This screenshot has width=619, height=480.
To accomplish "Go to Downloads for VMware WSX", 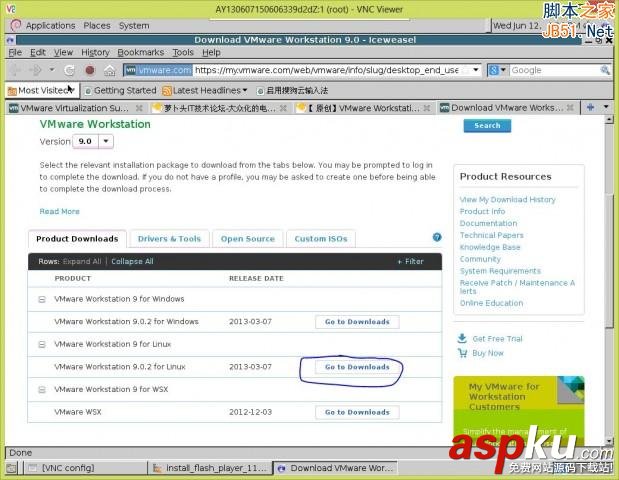I will pos(357,412).
